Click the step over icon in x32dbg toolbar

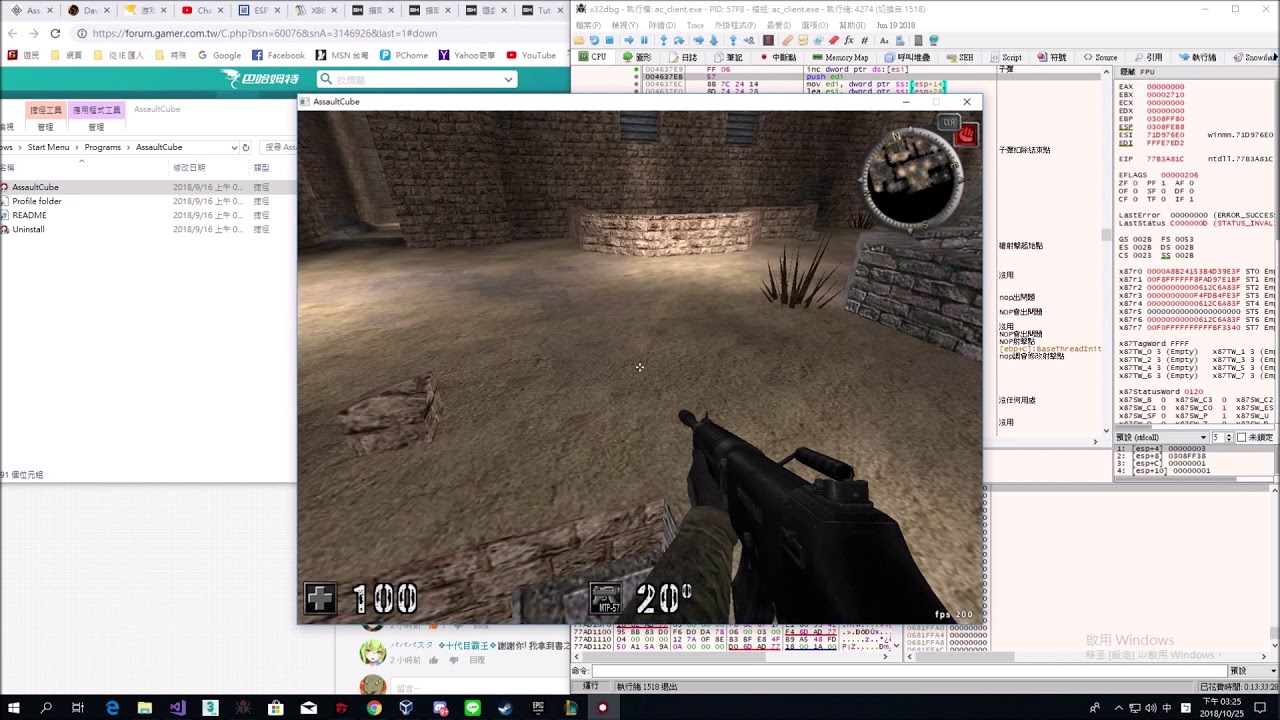click(x=679, y=40)
